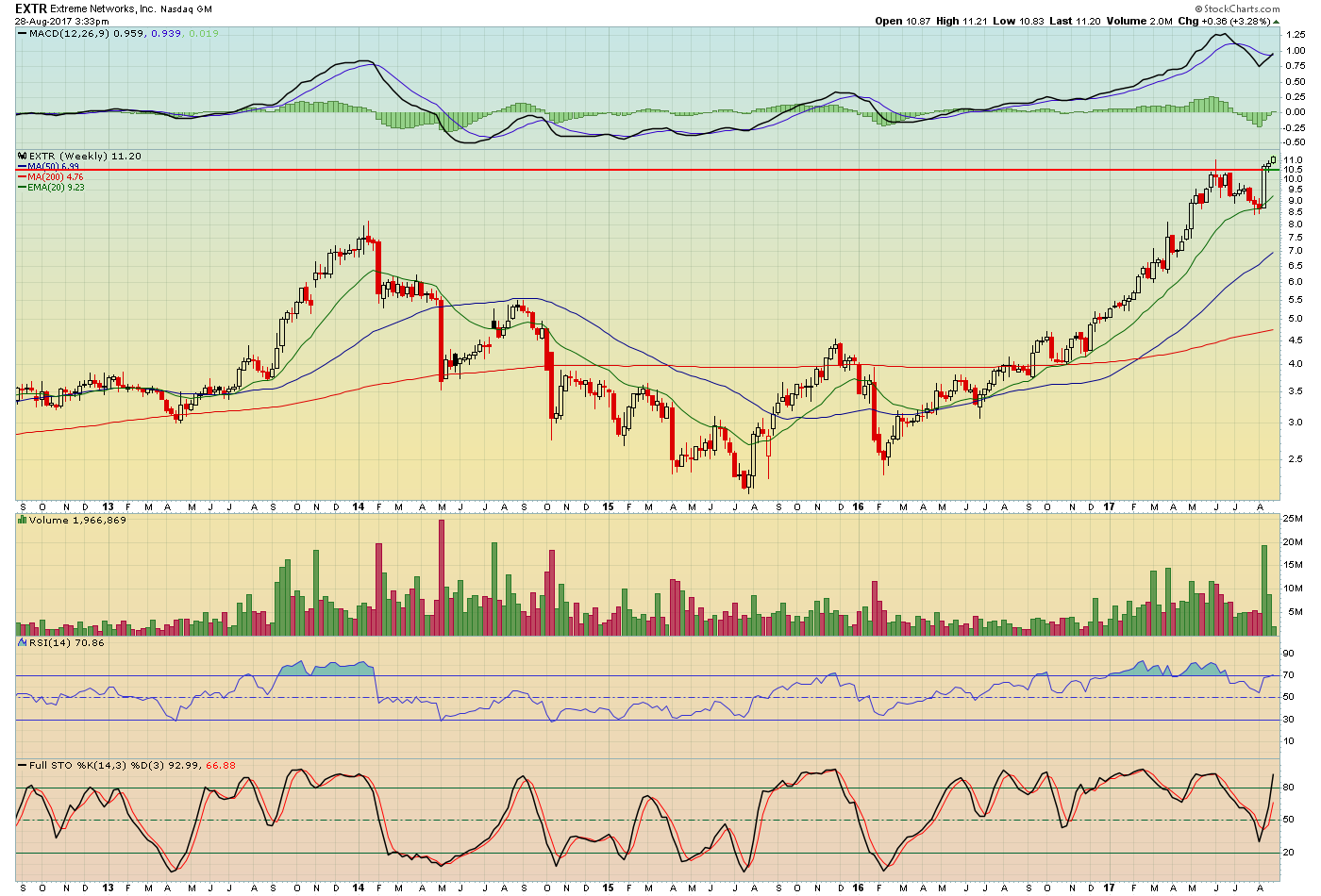Click the EXTR (Weekly) 11.20 legend label

85,157
